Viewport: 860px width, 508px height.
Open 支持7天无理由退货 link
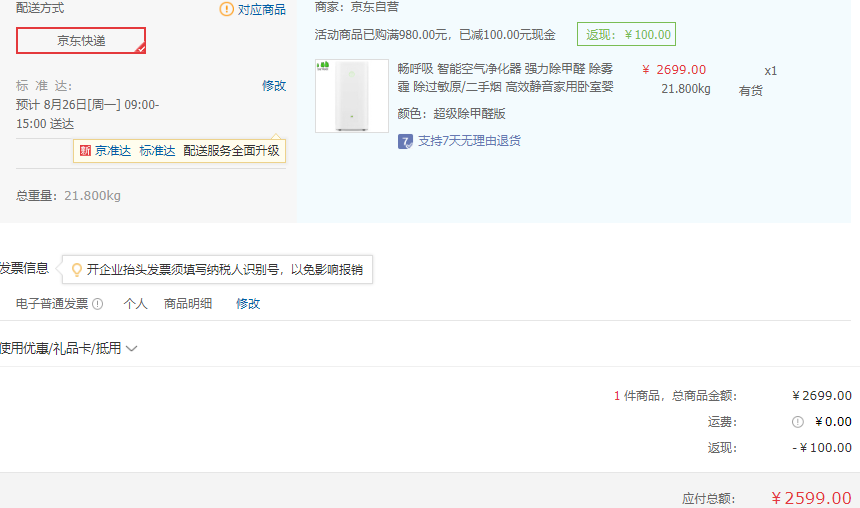pos(469,141)
